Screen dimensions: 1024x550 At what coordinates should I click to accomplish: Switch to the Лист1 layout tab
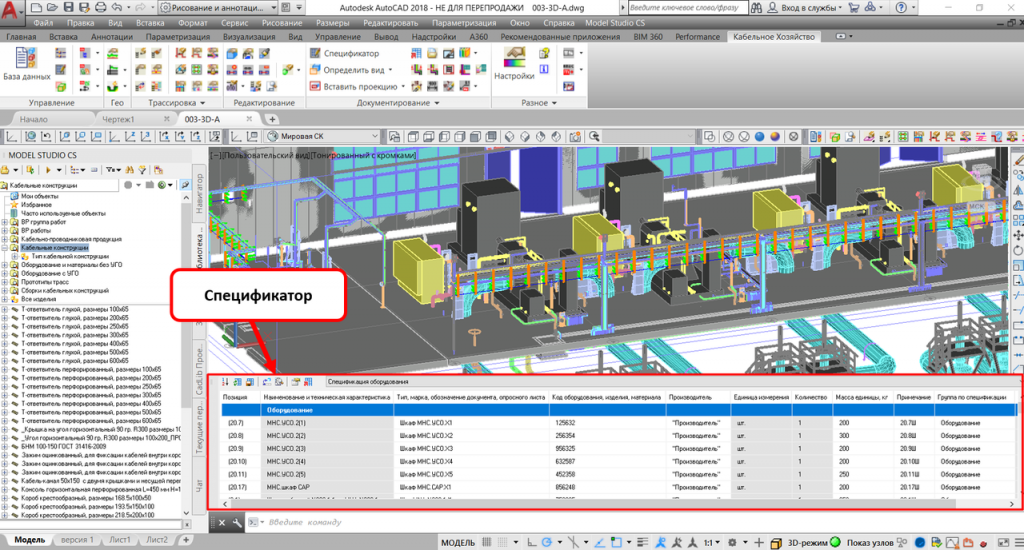pos(120,540)
